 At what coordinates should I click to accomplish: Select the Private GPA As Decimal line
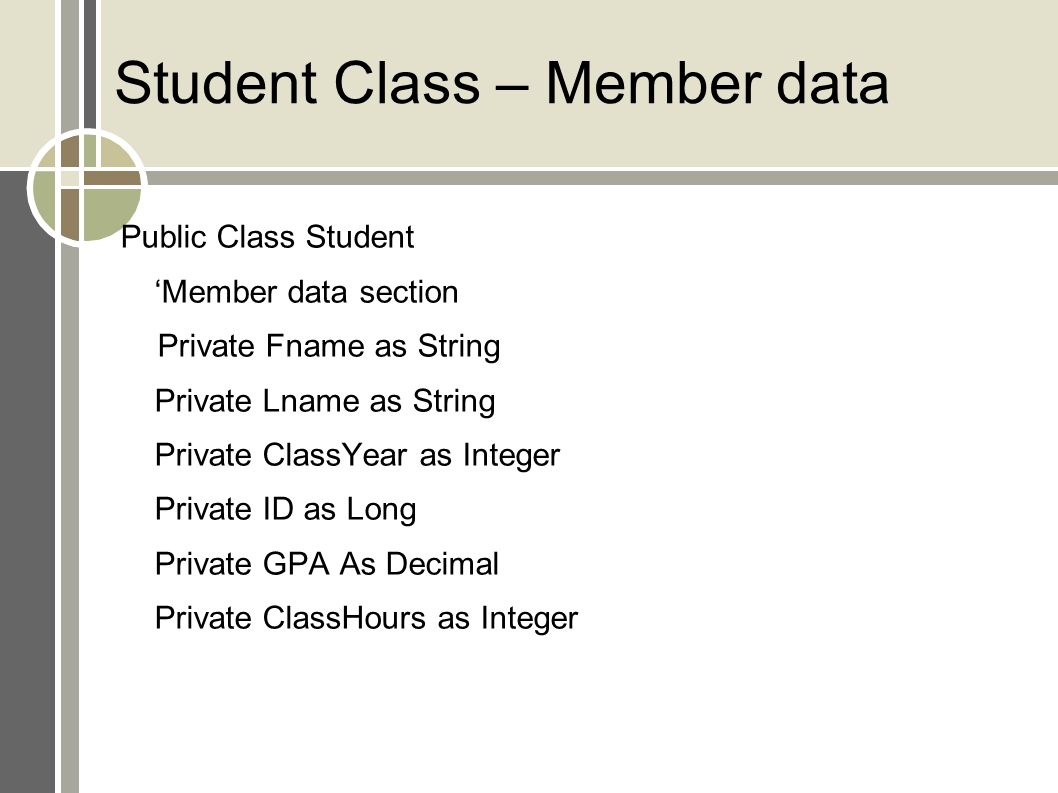[x=327, y=564]
